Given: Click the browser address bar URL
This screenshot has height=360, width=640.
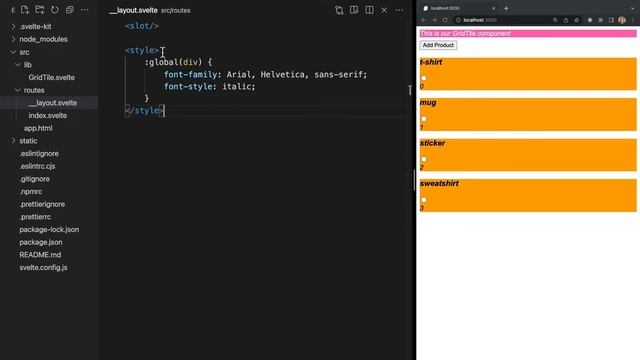Looking at the screenshot, I should (480, 20).
